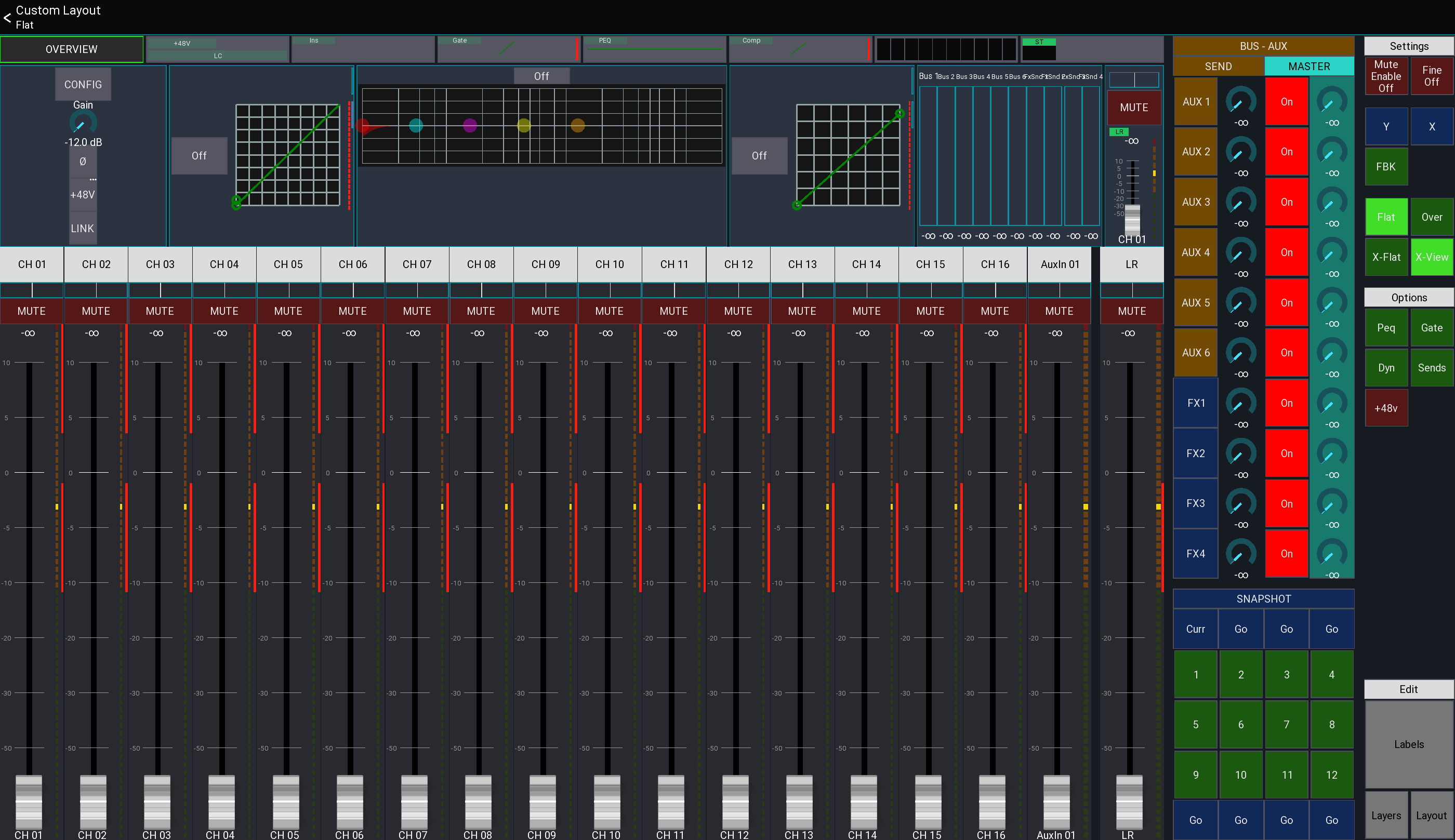
Task: Enable +48V phantom power on CH 01
Action: 83,195
